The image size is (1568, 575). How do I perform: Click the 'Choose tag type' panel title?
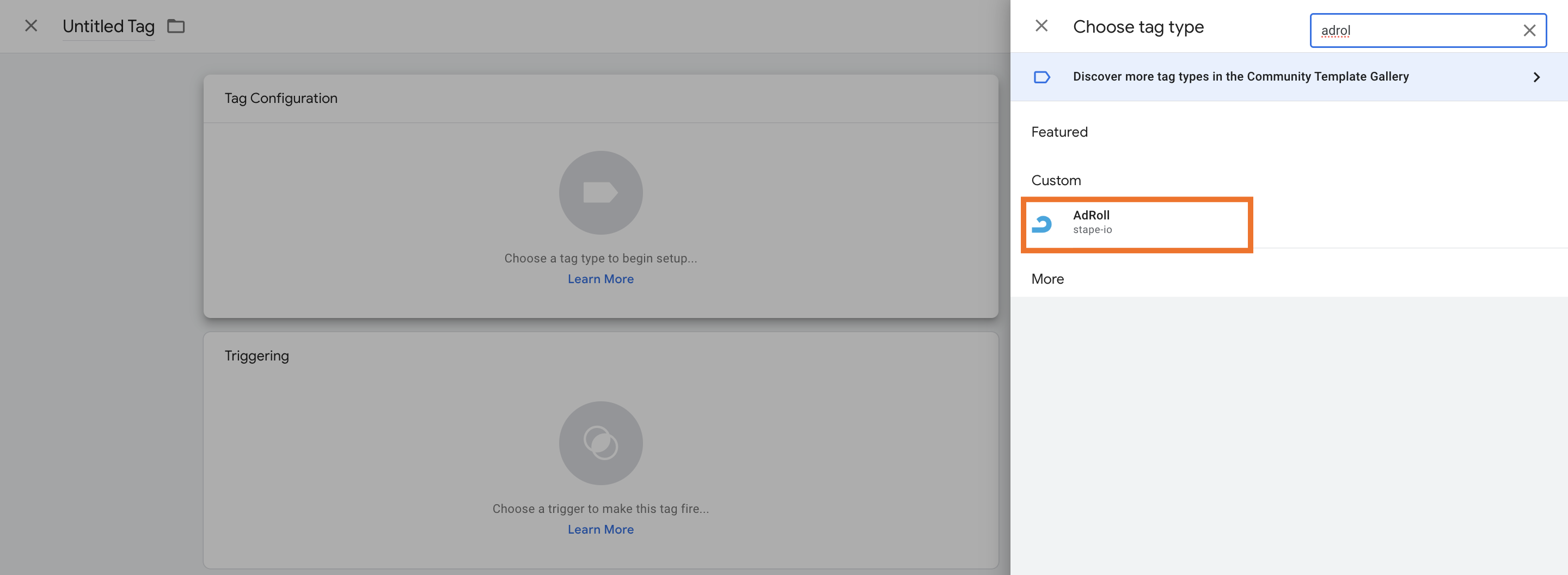1138,27
